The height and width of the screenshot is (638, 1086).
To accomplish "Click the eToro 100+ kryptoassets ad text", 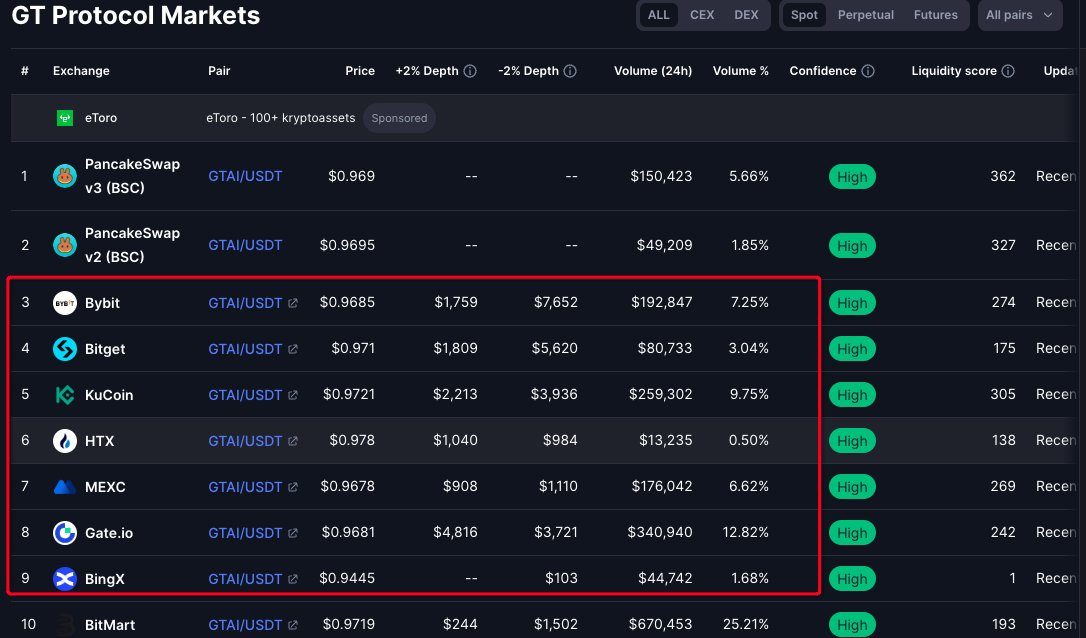I will click(x=281, y=118).
